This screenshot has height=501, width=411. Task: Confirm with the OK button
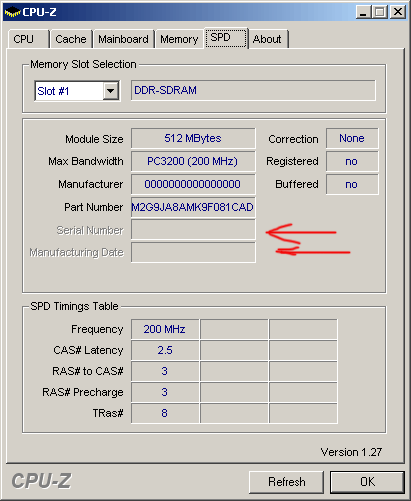click(x=367, y=482)
